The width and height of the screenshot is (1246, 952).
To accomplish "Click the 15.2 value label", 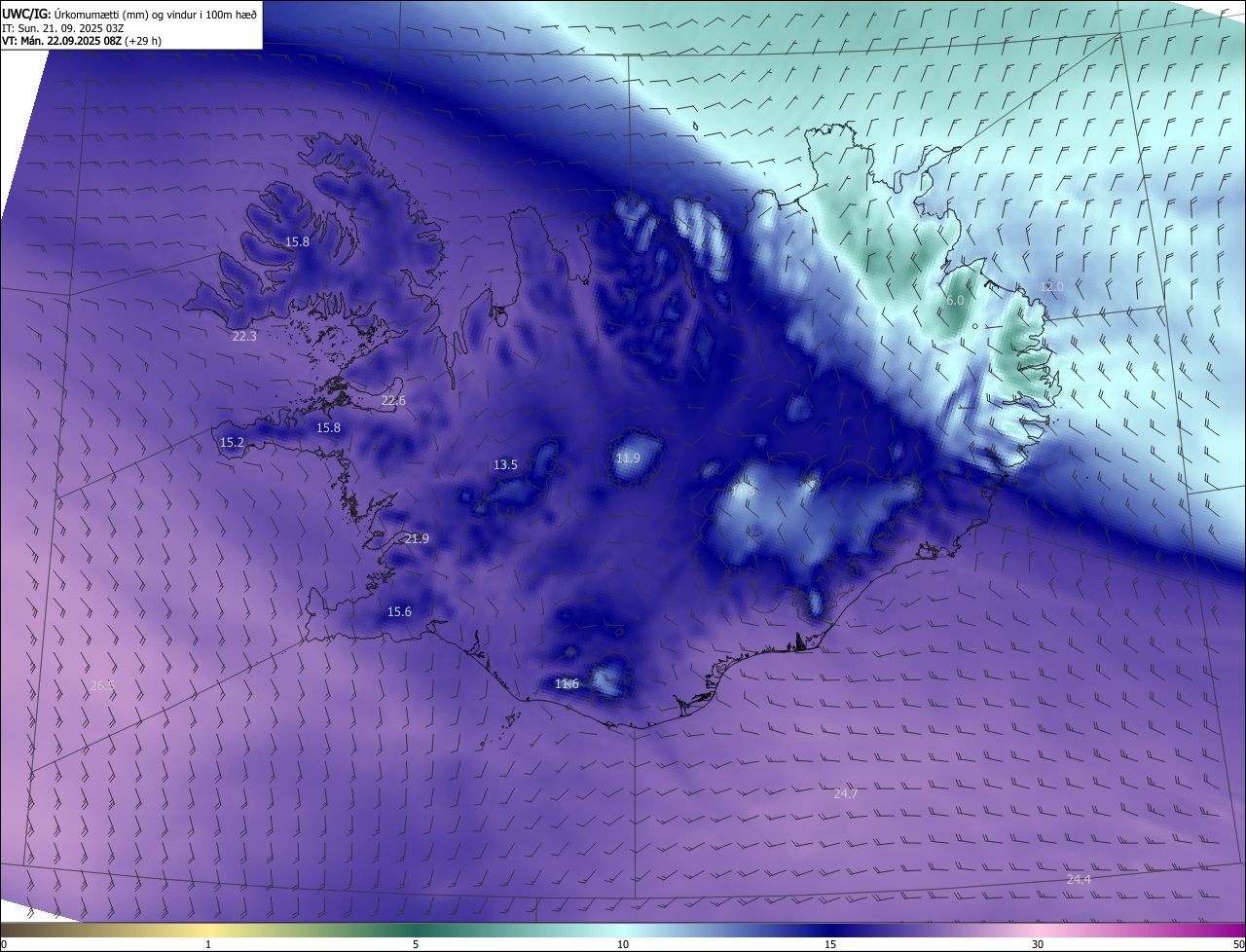I will click(232, 442).
